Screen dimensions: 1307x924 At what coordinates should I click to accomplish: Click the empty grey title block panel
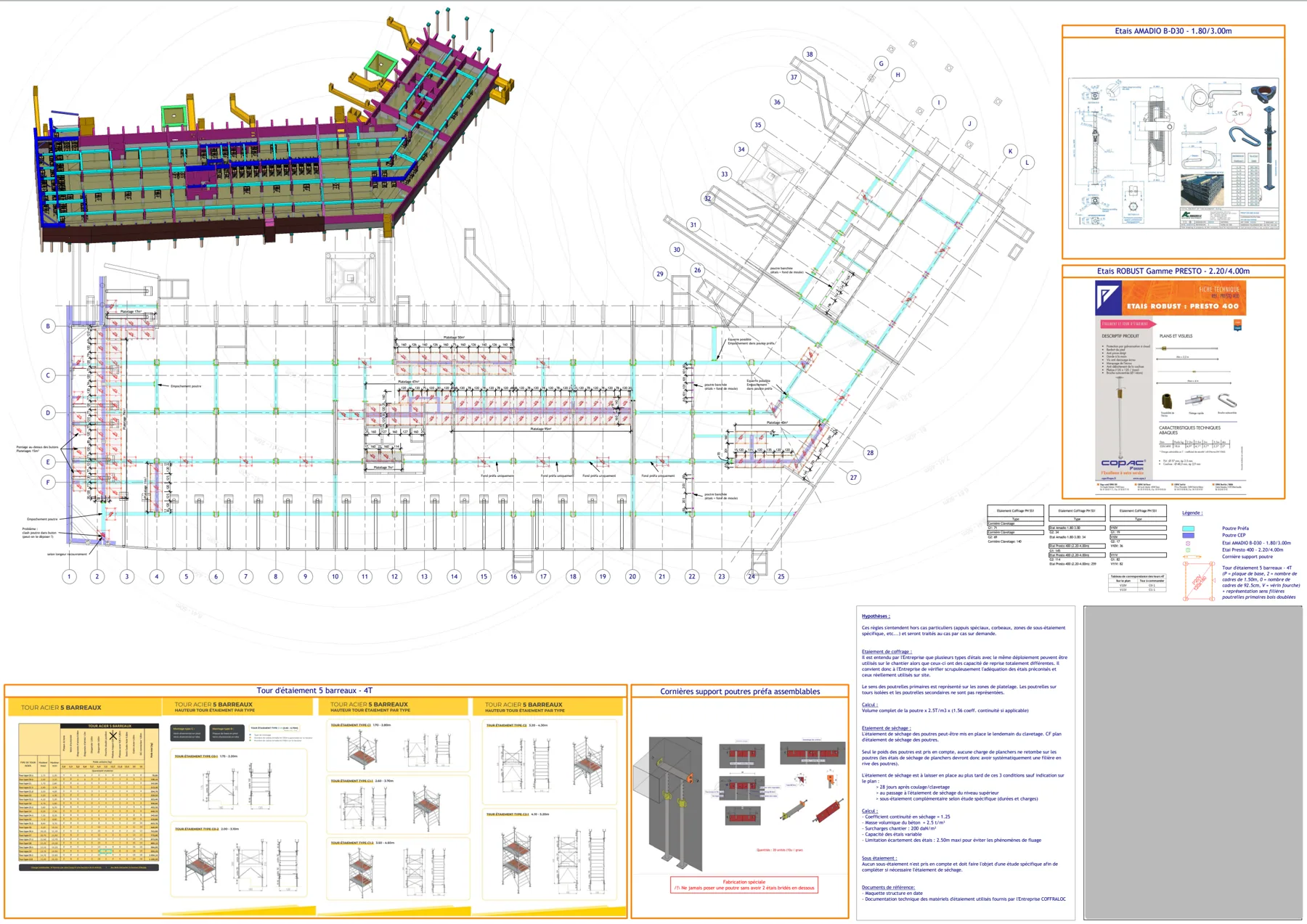tap(1193, 764)
